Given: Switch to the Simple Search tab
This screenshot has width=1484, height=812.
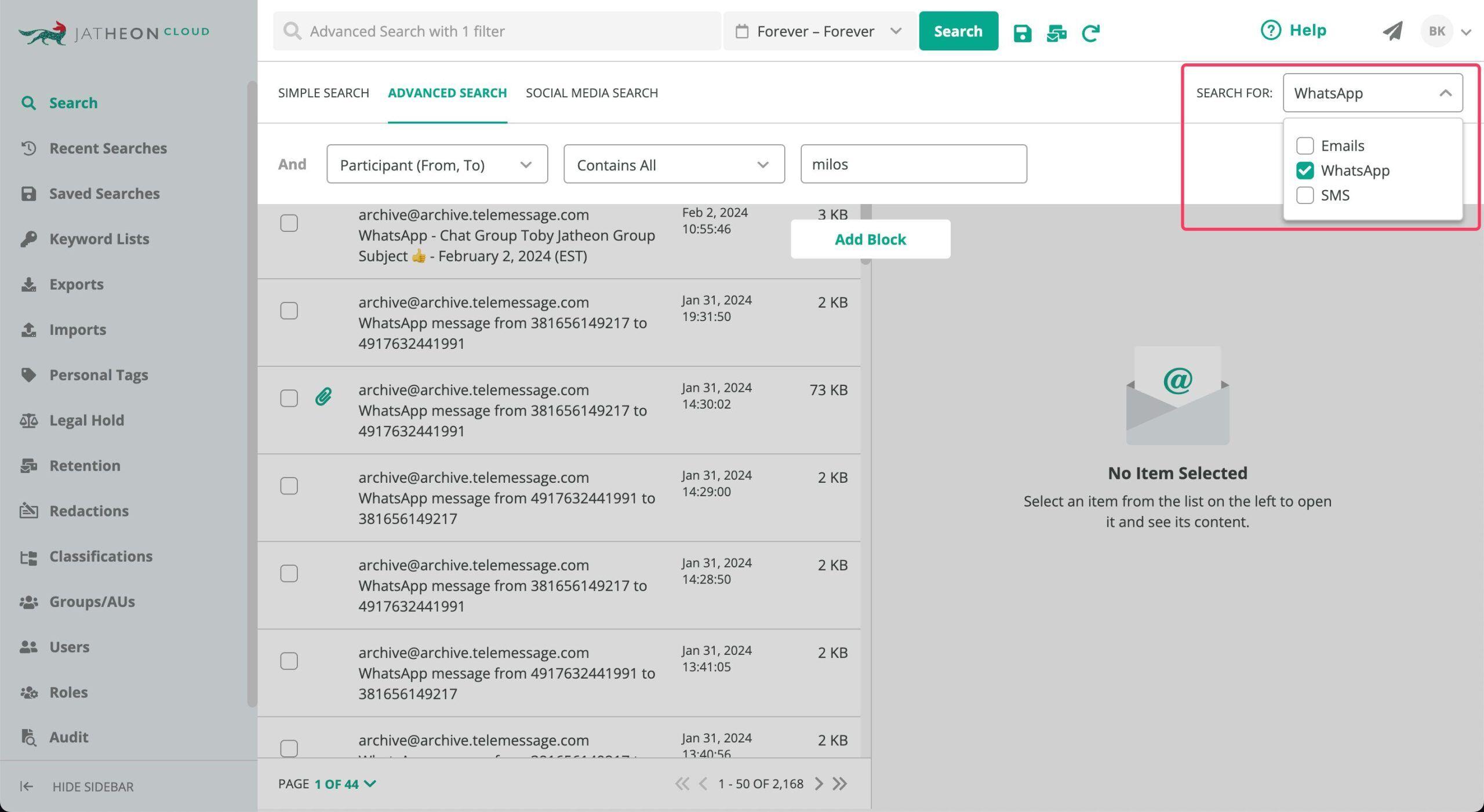Looking at the screenshot, I should 323,93.
